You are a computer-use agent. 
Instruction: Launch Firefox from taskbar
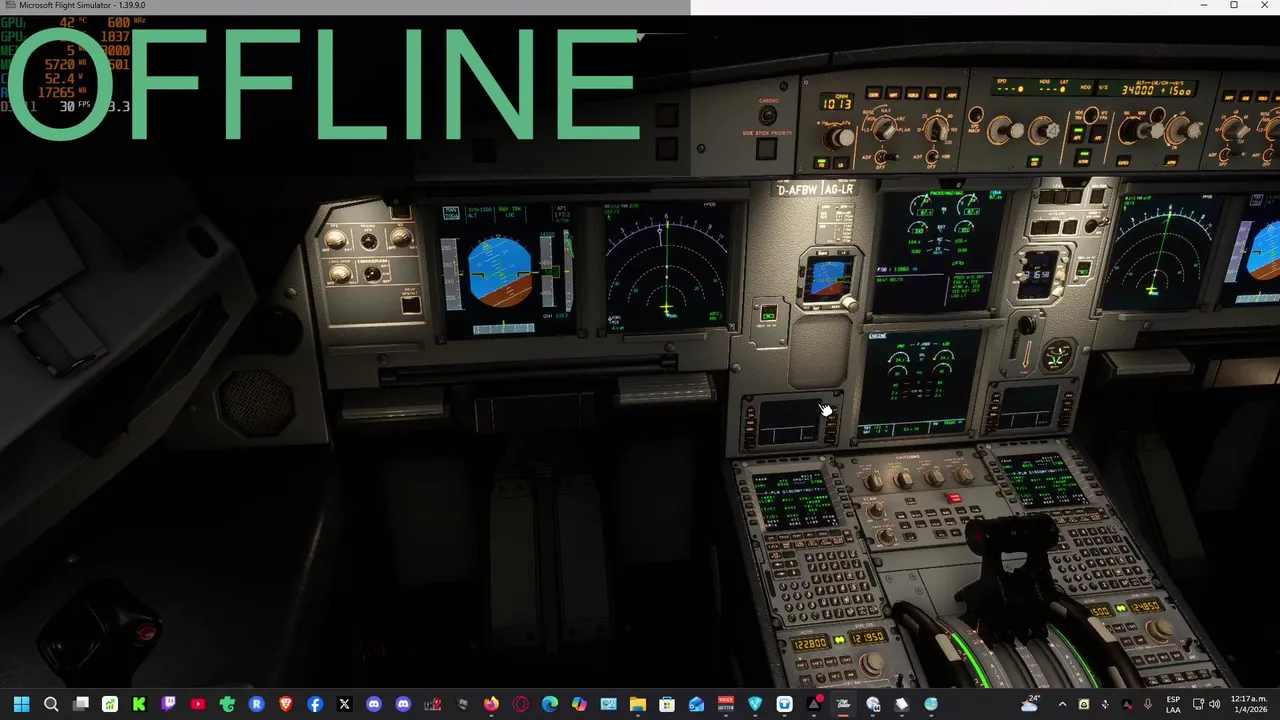click(491, 704)
